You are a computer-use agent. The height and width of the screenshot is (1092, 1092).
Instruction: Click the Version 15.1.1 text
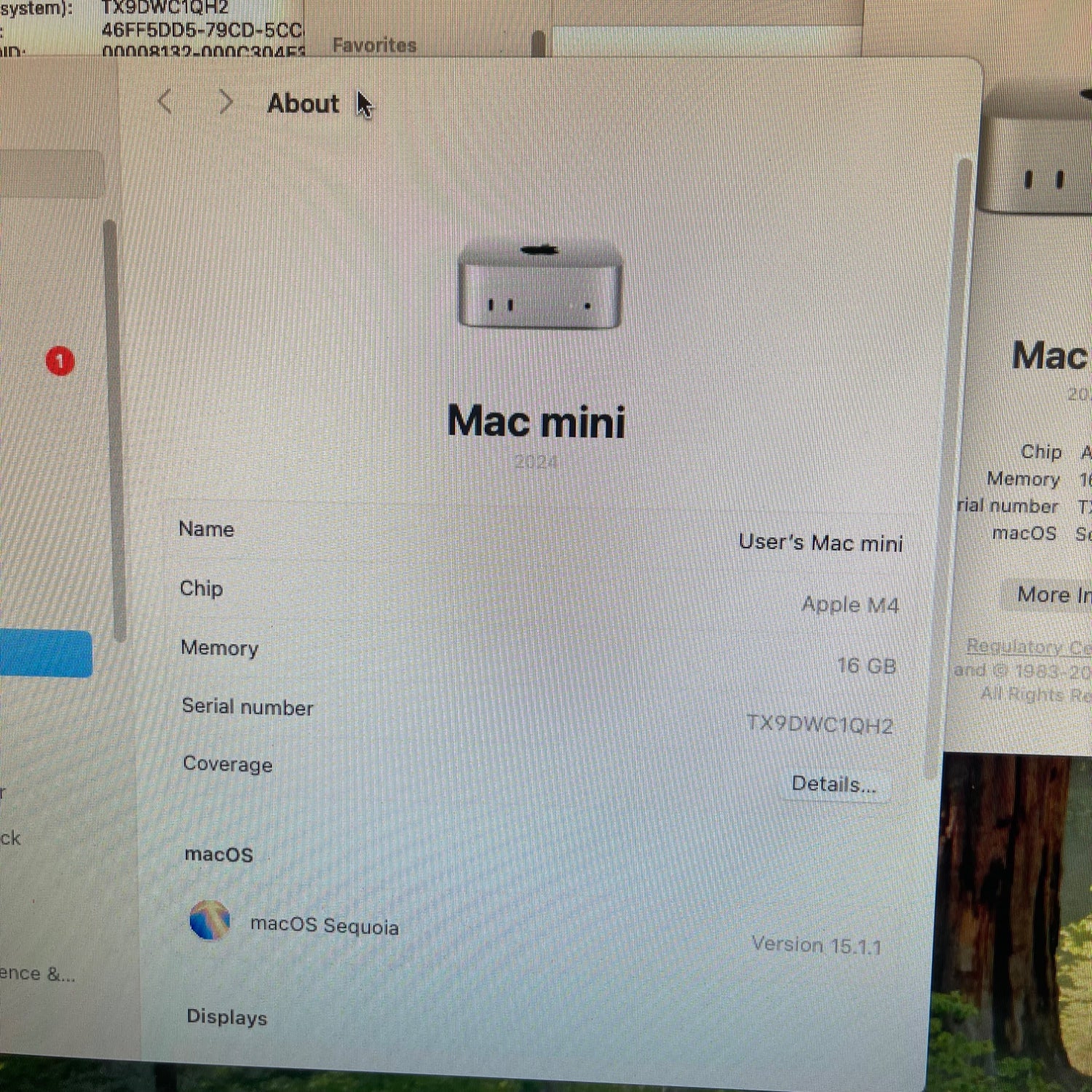click(x=817, y=946)
